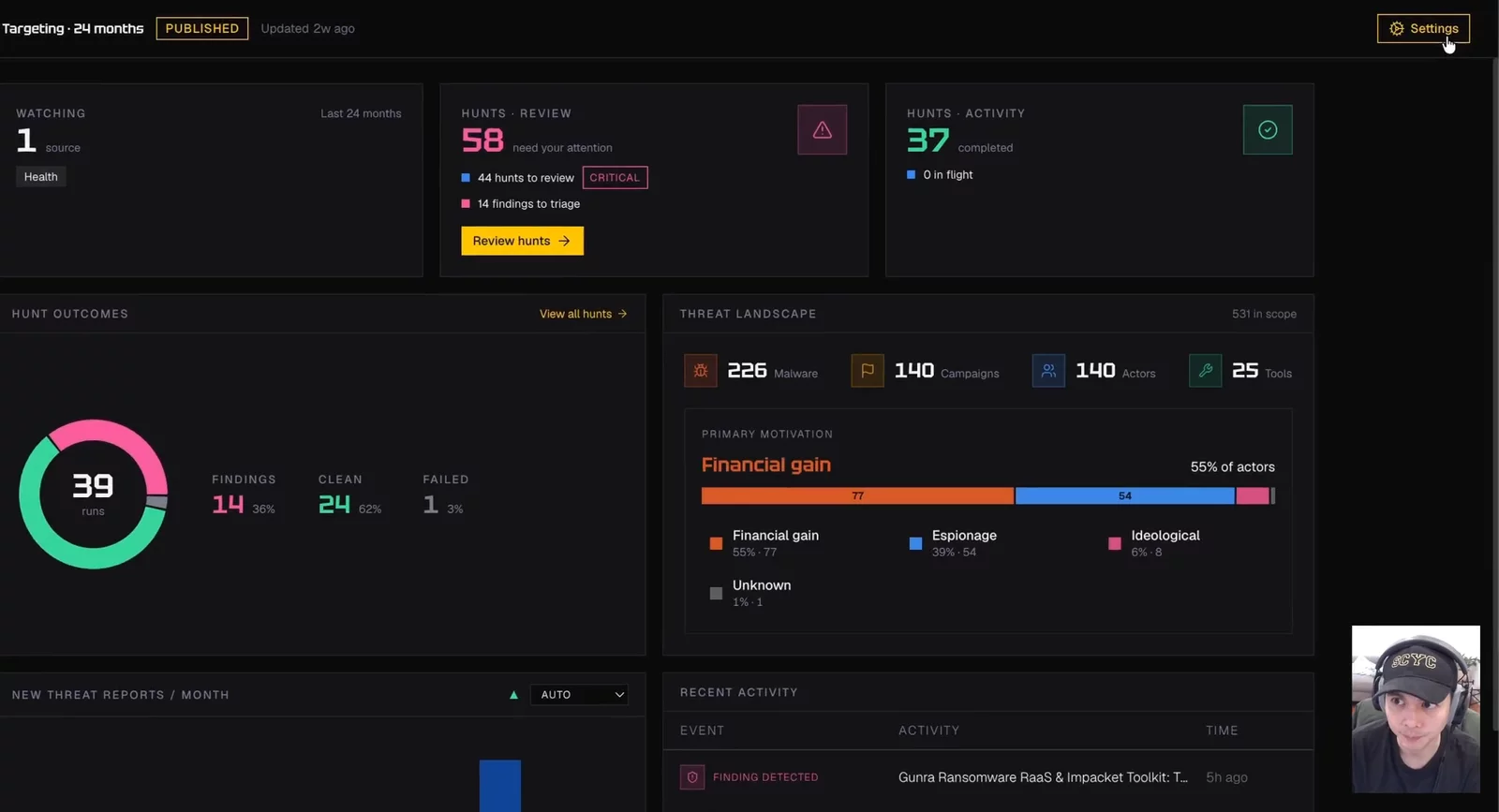
Task: Click the green triangle icon beside AUTO
Action: [x=513, y=695]
